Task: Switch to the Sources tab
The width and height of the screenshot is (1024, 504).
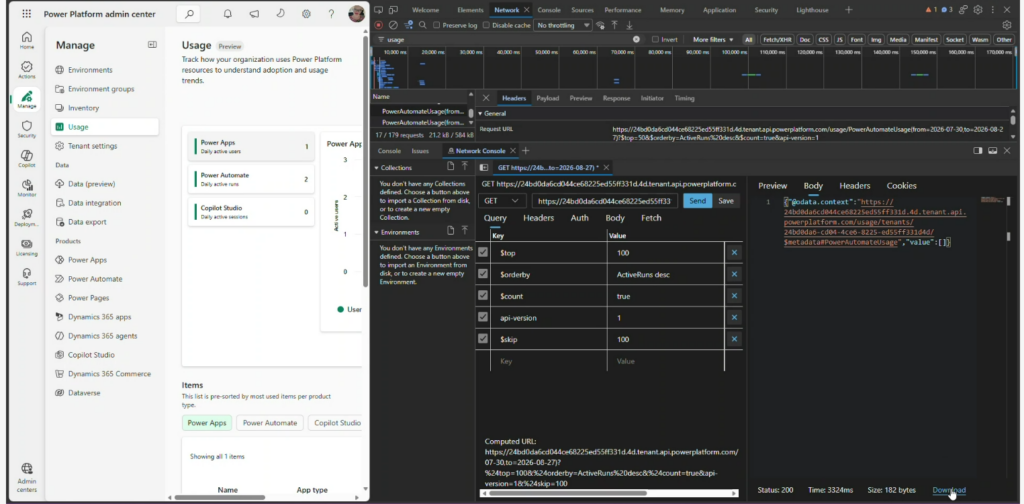Action: click(x=582, y=10)
